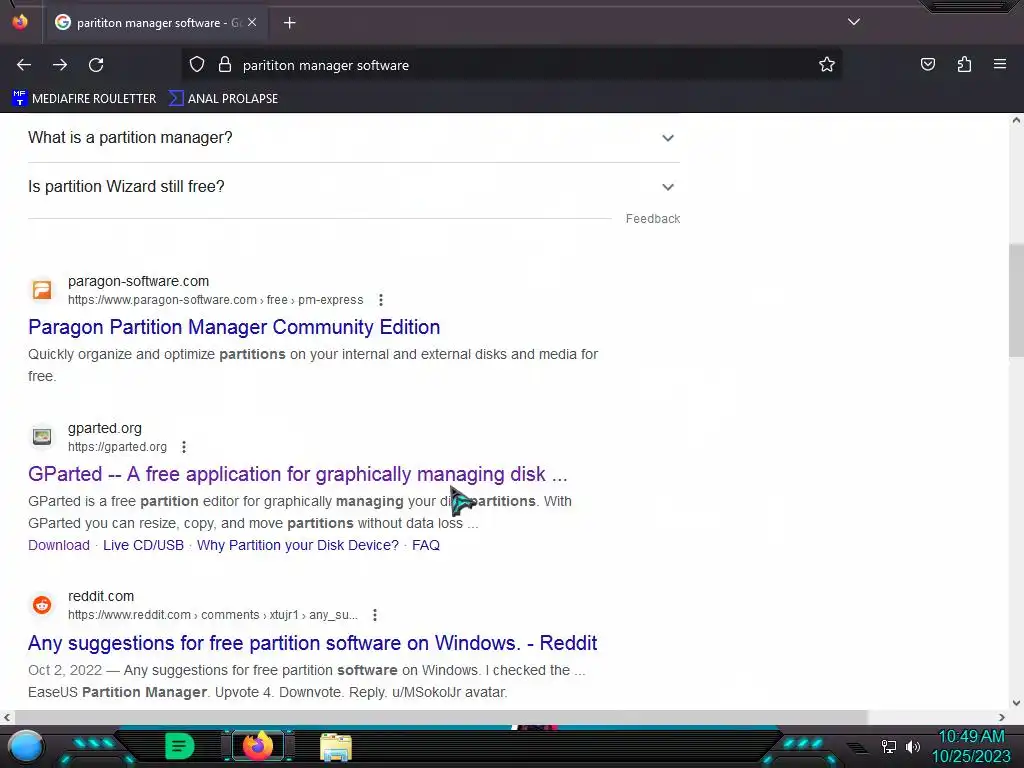The height and width of the screenshot is (768, 1024).
Task: Open GParted Live CD/USB sublink
Action: (x=143, y=545)
